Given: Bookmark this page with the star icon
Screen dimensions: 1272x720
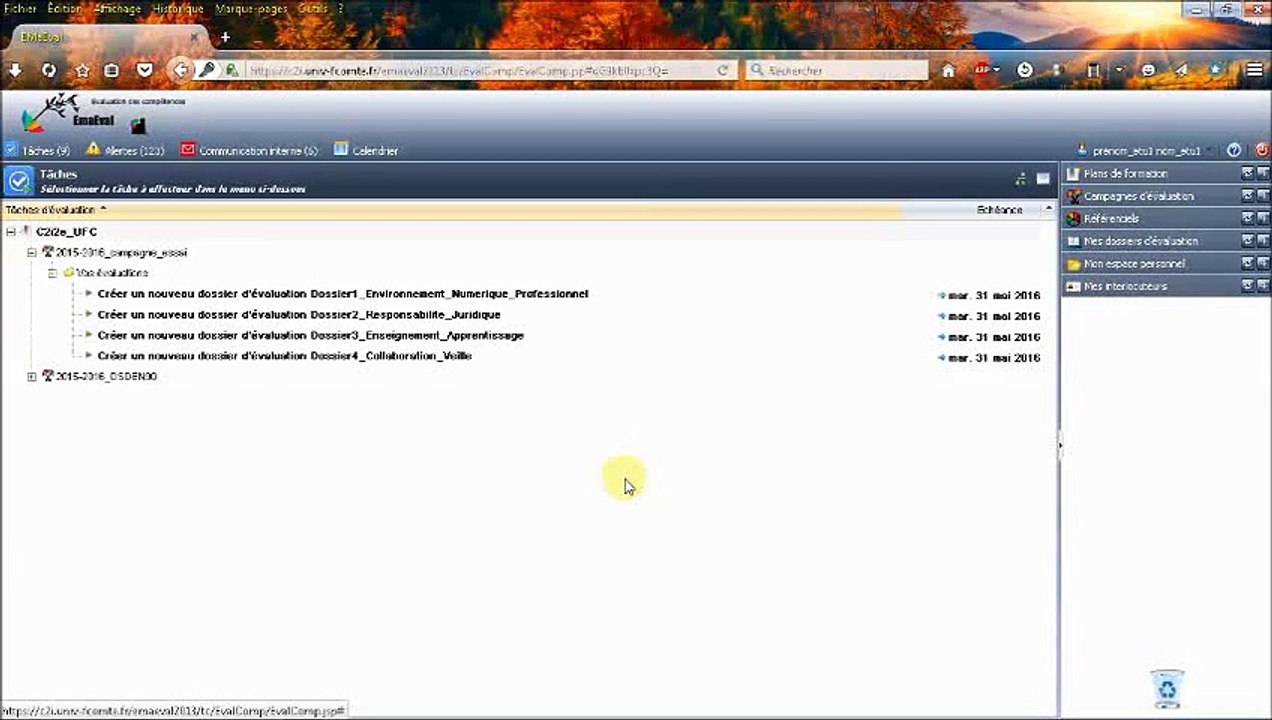Looking at the screenshot, I should (82, 70).
